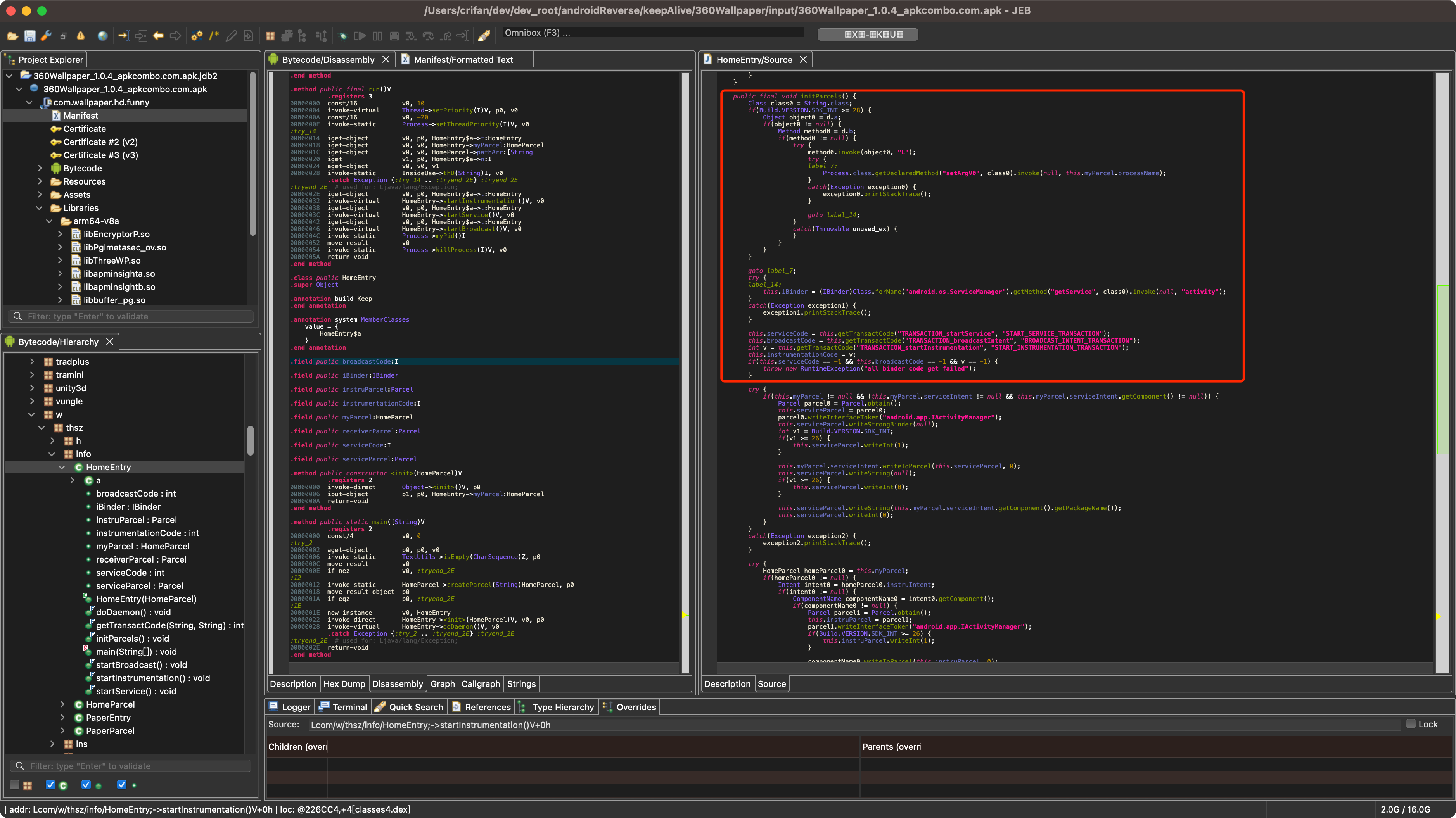
Task: Click the comment slash-star toolbar icon
Action: pyautogui.click(x=214, y=36)
